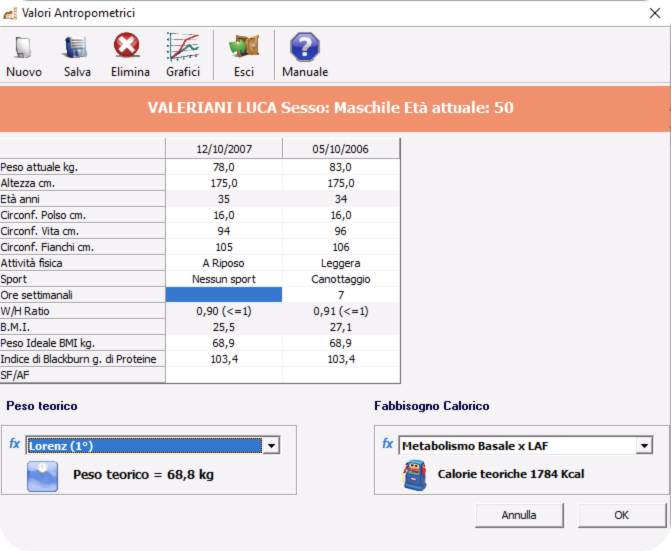Click W/H Ratio cell 0,91 (<=1)
671x551 pixels.
[341, 311]
